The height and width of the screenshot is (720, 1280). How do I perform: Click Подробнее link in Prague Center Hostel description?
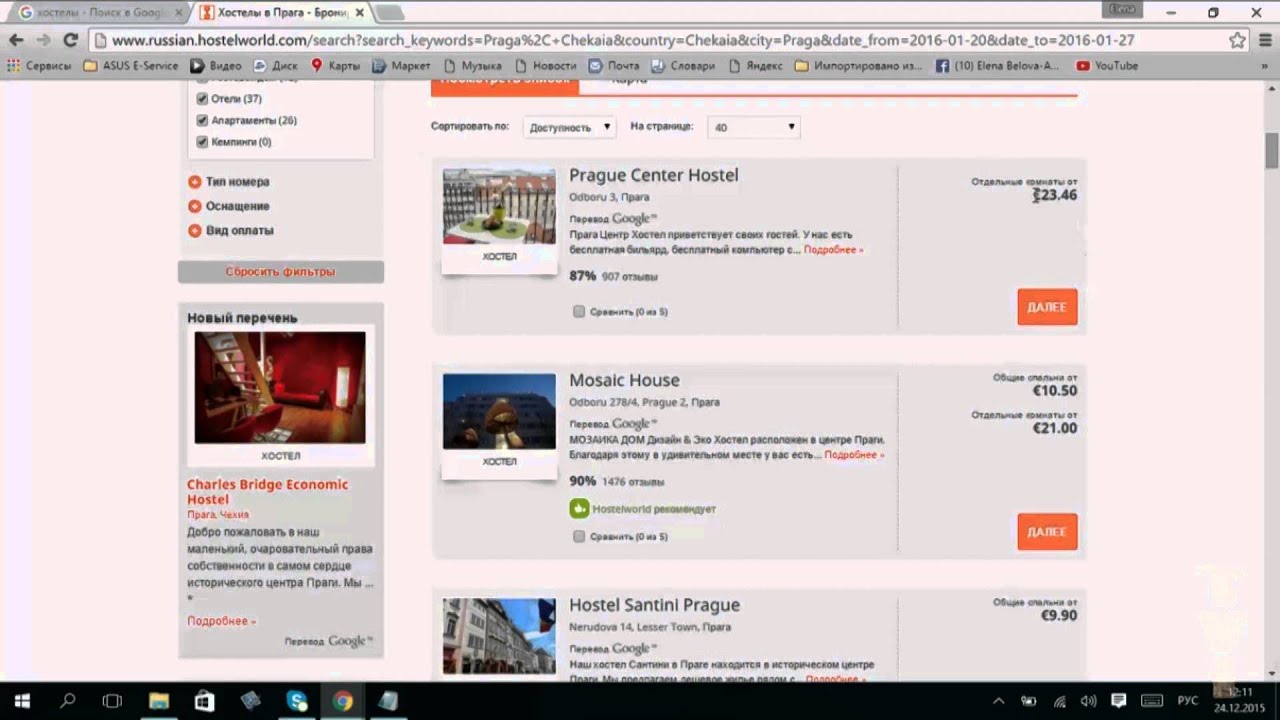click(x=833, y=250)
